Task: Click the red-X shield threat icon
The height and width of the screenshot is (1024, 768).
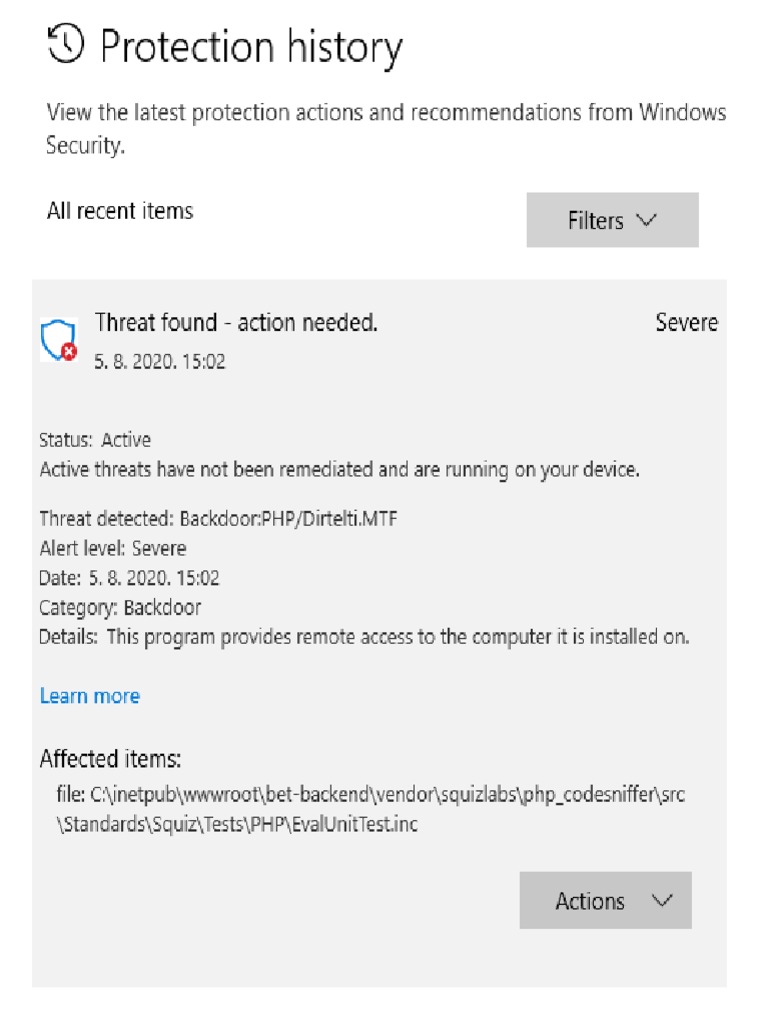Action: click(59, 340)
